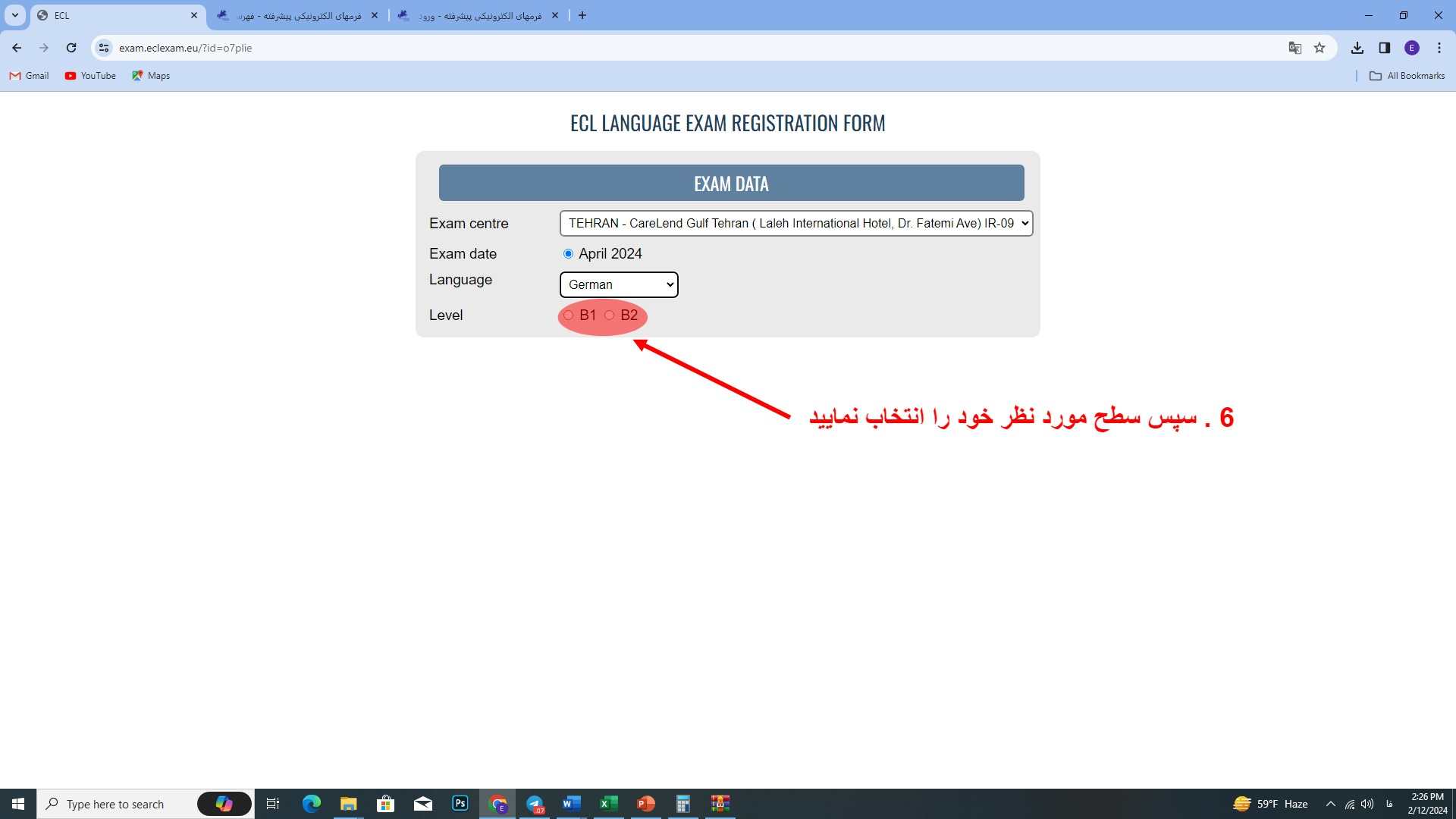
Task: Open the Language dropdown showing German
Action: 618,284
